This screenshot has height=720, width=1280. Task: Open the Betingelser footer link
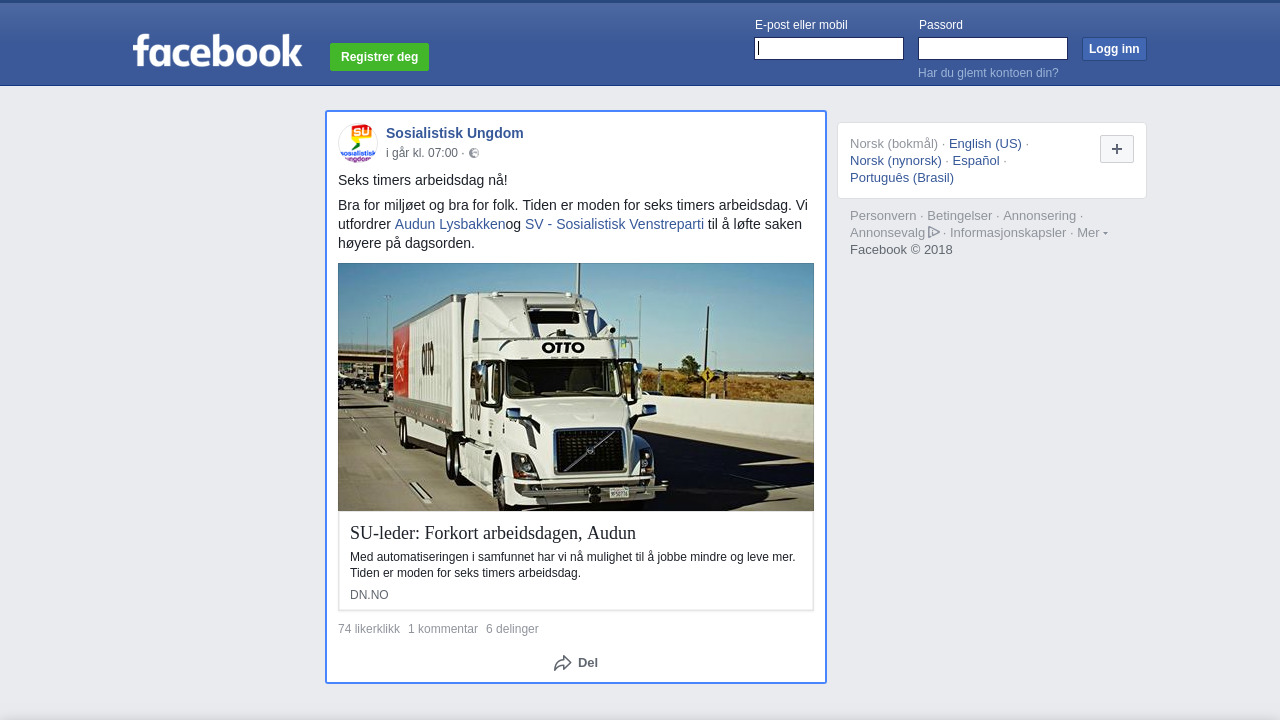tap(960, 215)
